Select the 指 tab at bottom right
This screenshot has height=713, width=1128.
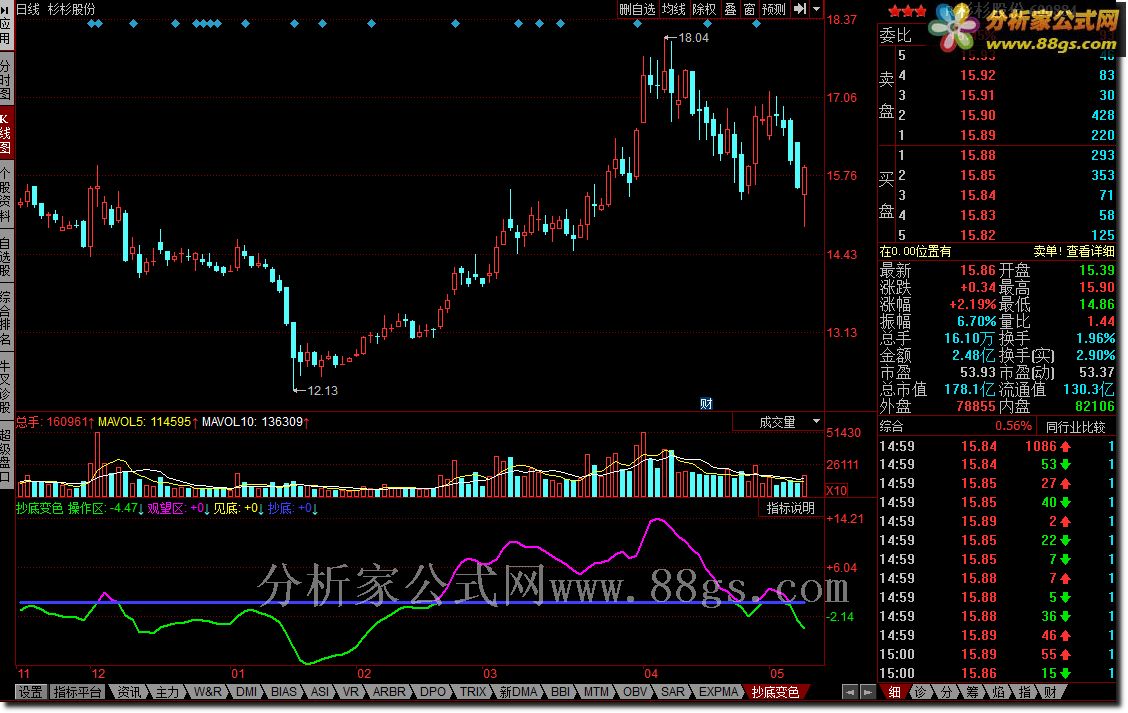(1024, 692)
